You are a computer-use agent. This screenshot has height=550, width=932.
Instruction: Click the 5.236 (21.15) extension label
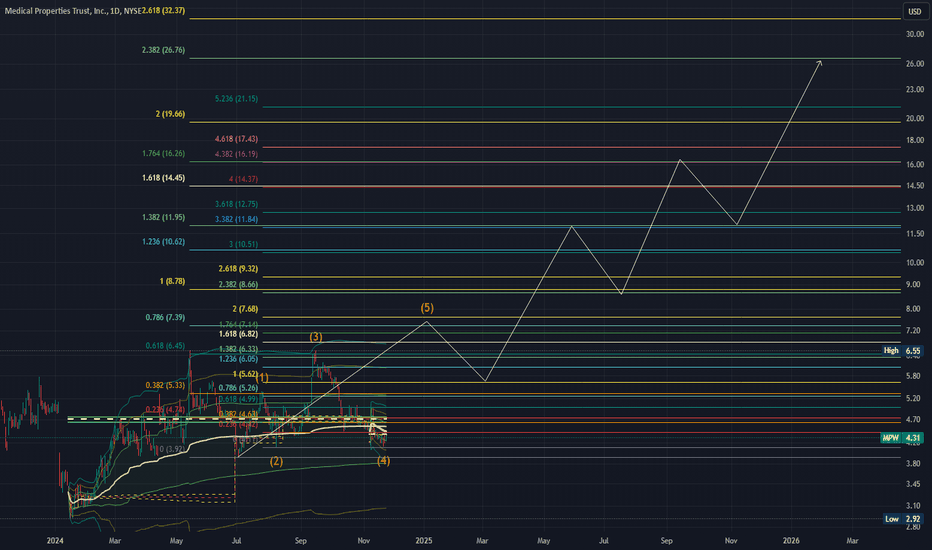(237, 99)
